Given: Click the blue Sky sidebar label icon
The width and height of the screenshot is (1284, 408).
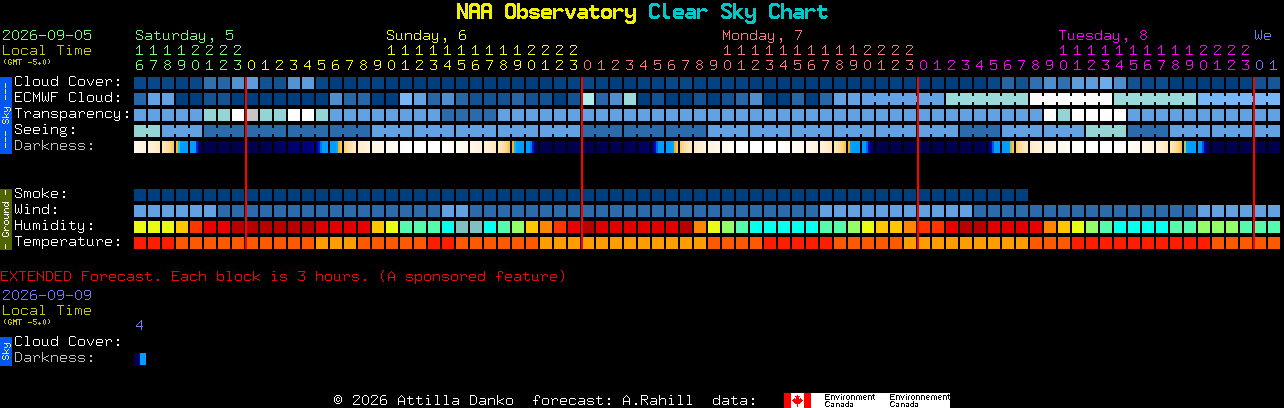Looking at the screenshot, I should click(5, 113).
